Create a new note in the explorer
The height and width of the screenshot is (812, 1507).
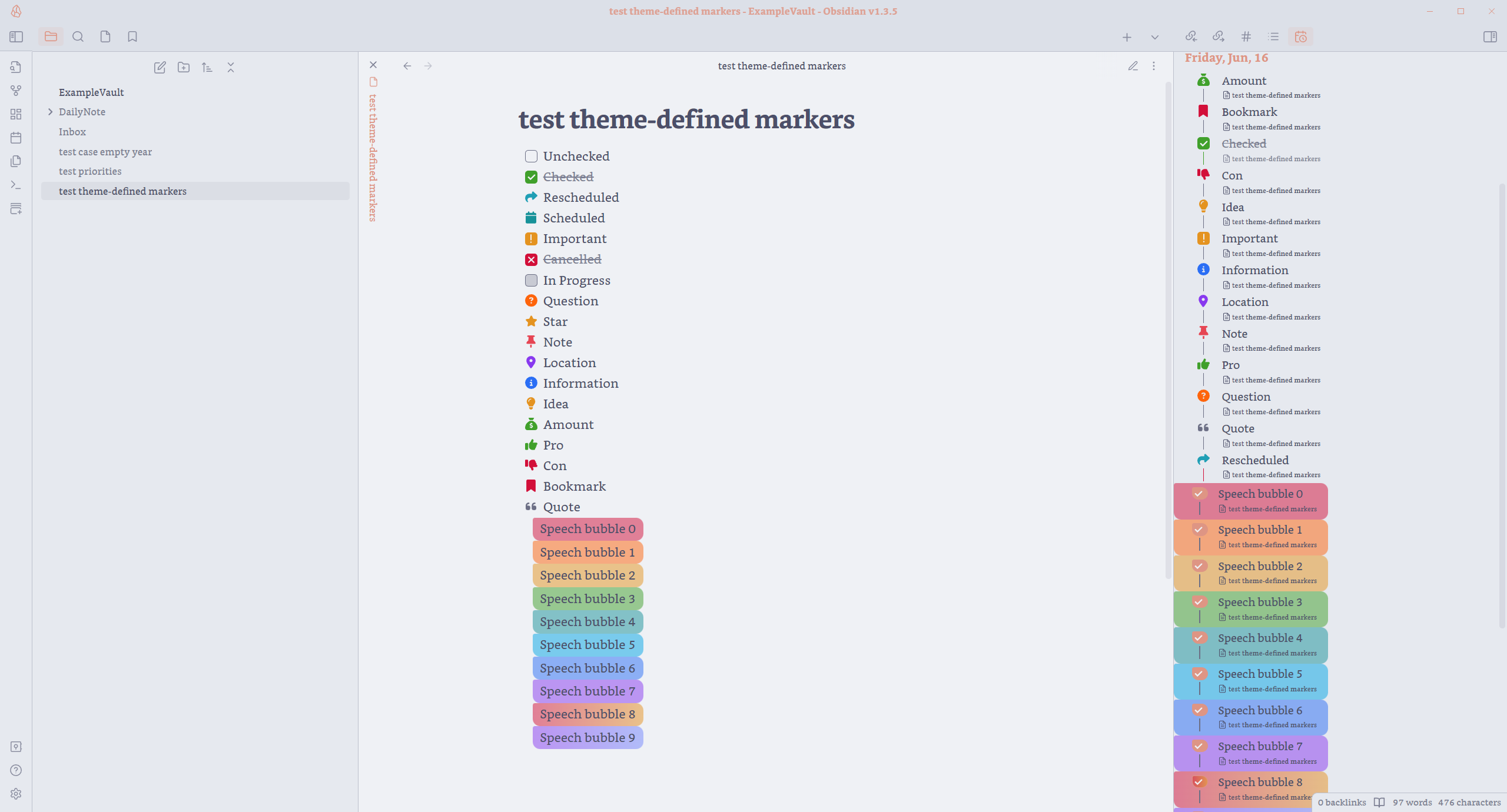coord(160,67)
